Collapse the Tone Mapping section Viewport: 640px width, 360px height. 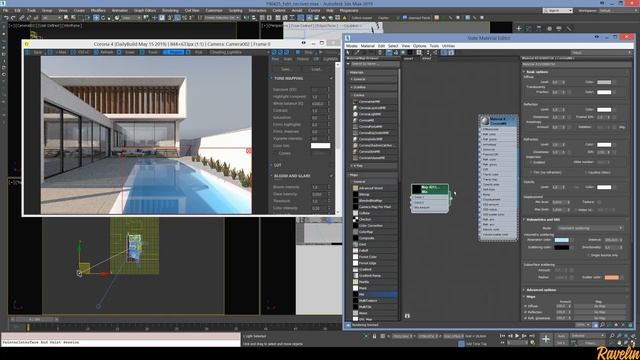[x=271, y=78]
